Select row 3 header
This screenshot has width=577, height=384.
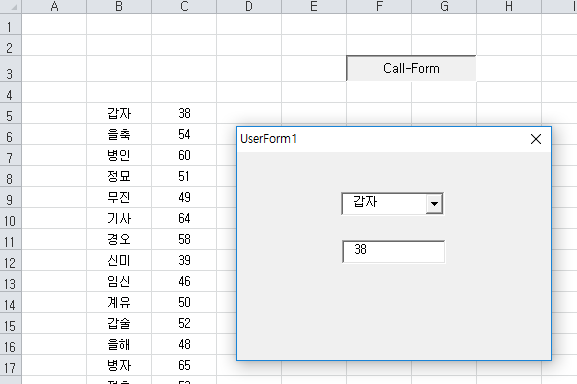pos(10,69)
